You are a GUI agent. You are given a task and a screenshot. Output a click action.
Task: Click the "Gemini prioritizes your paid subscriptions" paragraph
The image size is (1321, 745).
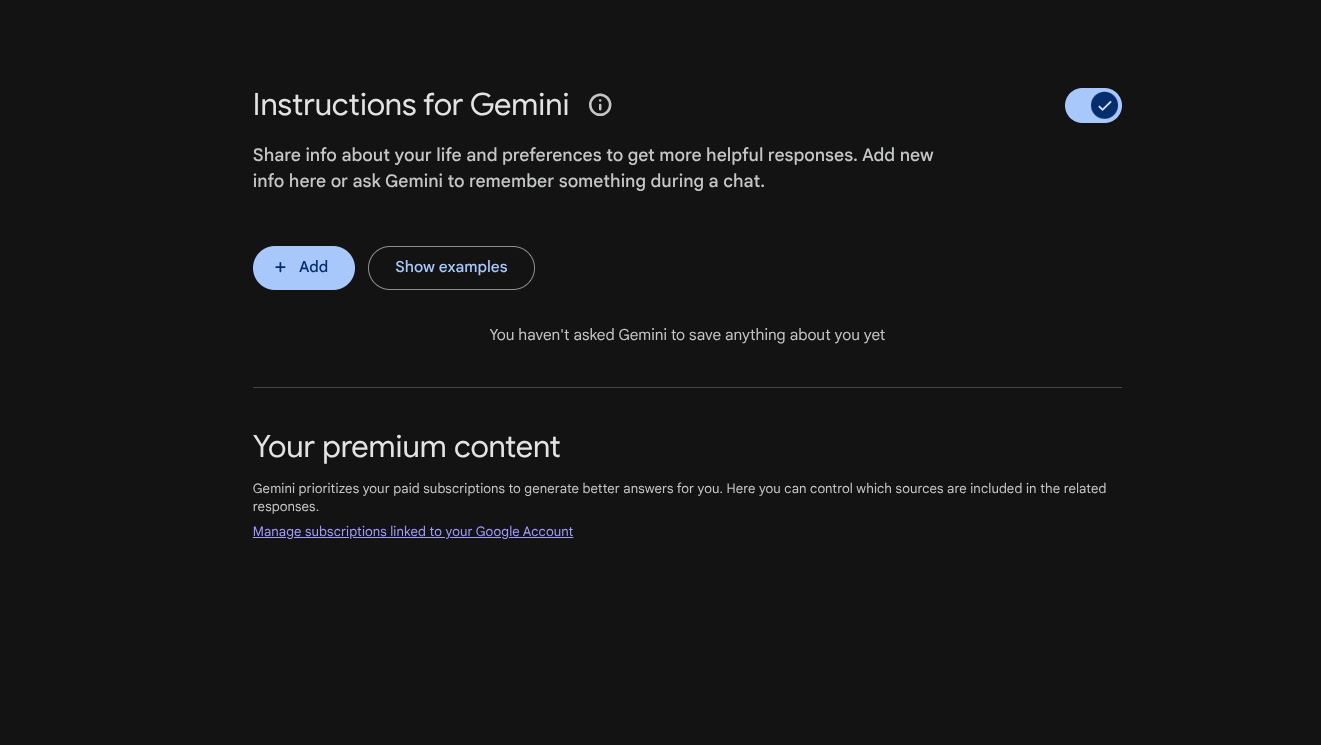[679, 489]
